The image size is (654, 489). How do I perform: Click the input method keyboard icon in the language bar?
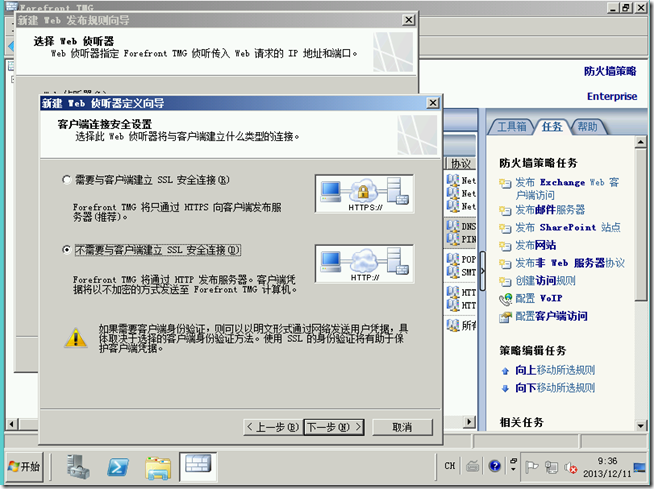point(472,466)
